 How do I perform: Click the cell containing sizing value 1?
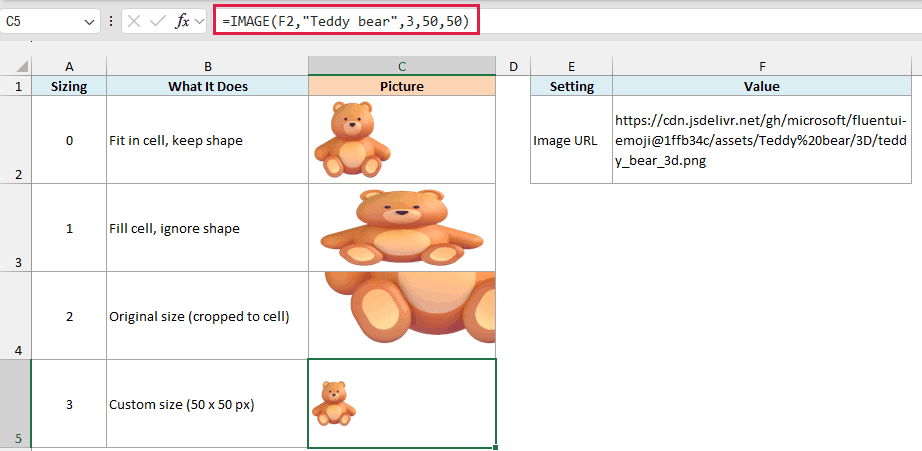click(x=69, y=228)
